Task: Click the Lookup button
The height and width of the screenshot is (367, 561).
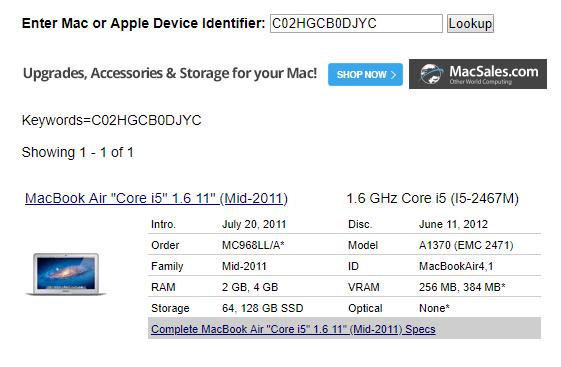Action: [470, 24]
